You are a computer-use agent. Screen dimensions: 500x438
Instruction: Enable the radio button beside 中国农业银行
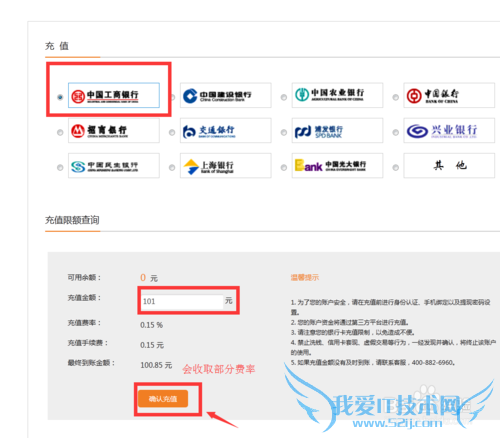[x=284, y=97]
